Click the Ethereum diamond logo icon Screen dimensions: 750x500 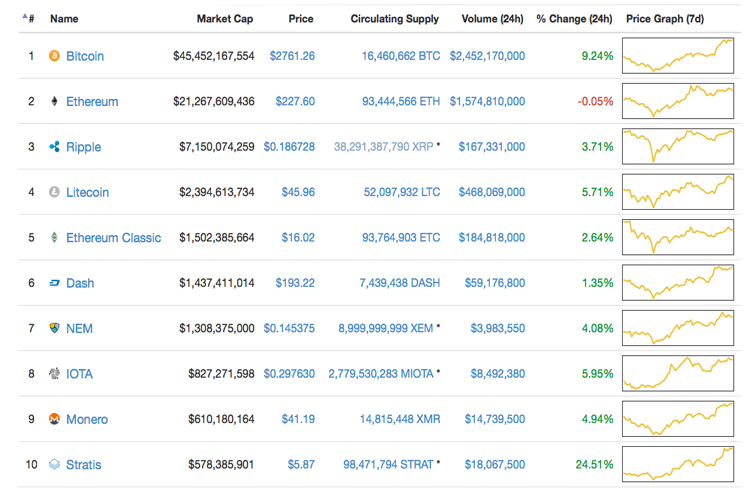[55, 101]
